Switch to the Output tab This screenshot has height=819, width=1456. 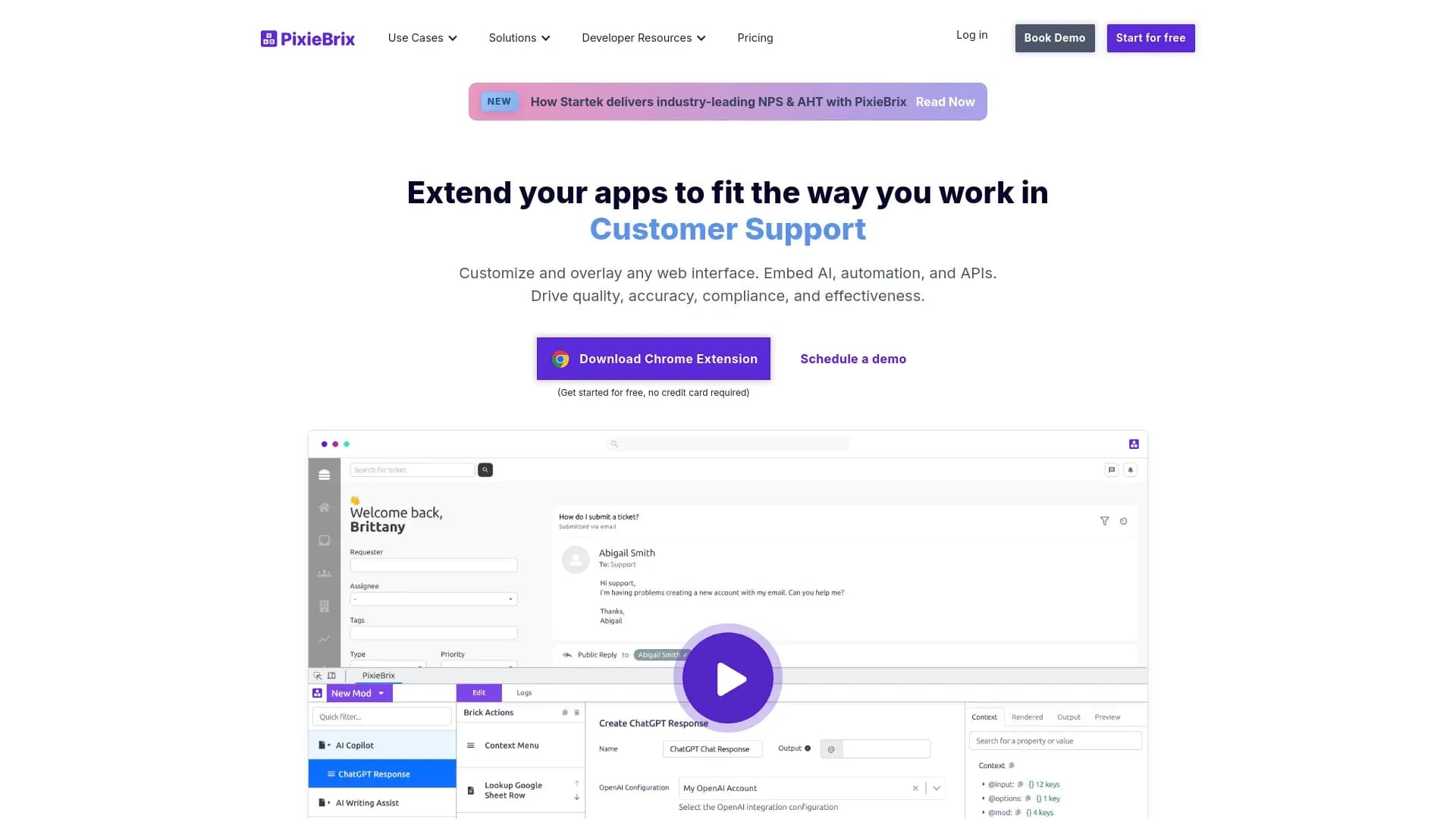point(1069,717)
